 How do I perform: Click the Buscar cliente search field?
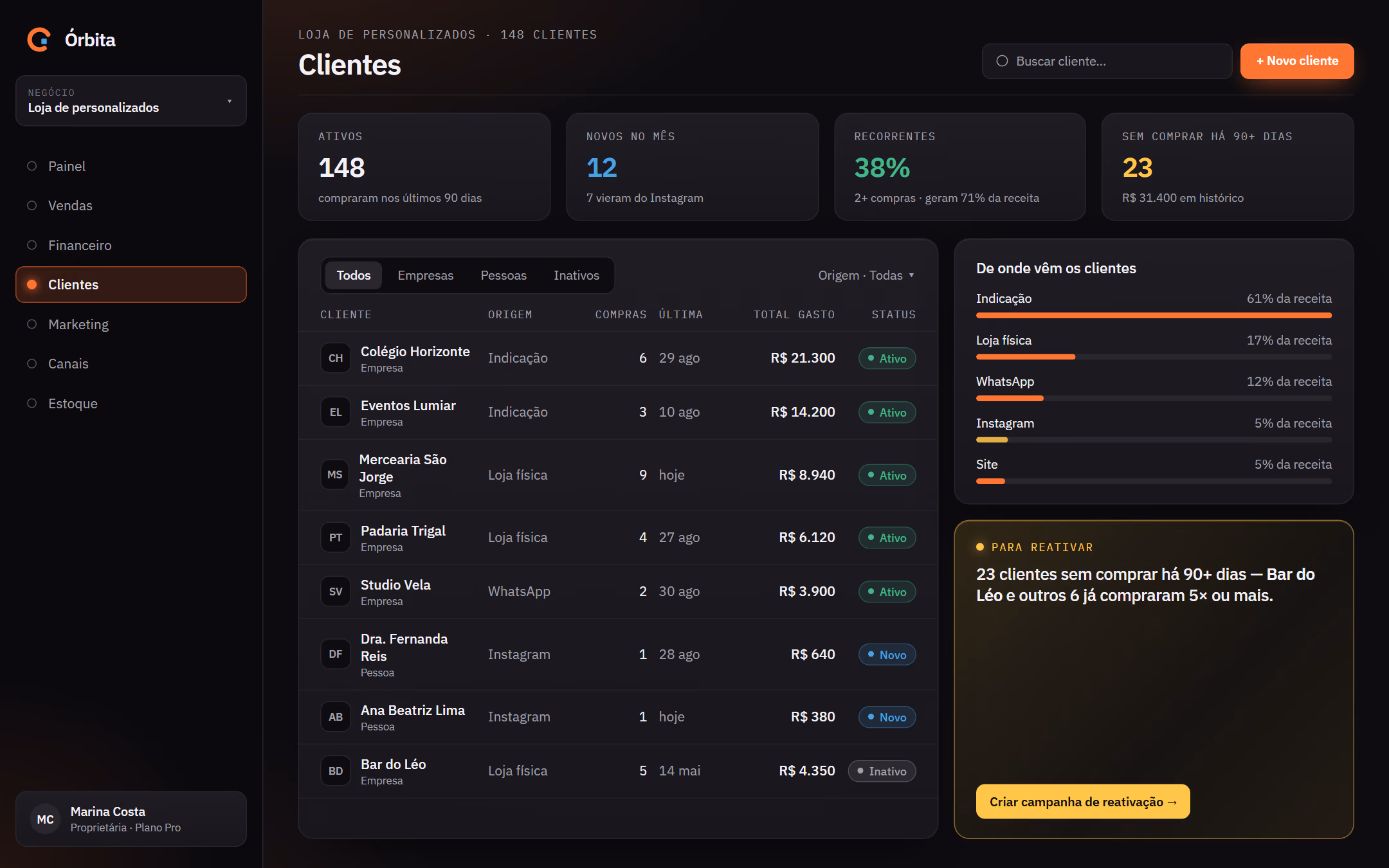1107,61
